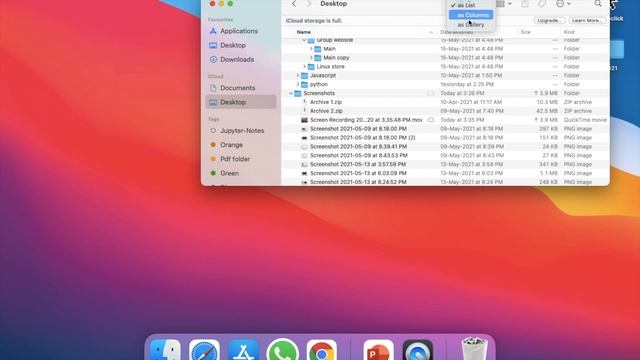Click the Screen Recording movie file icon
Viewport: 640px width, 360px height.
tap(304, 120)
